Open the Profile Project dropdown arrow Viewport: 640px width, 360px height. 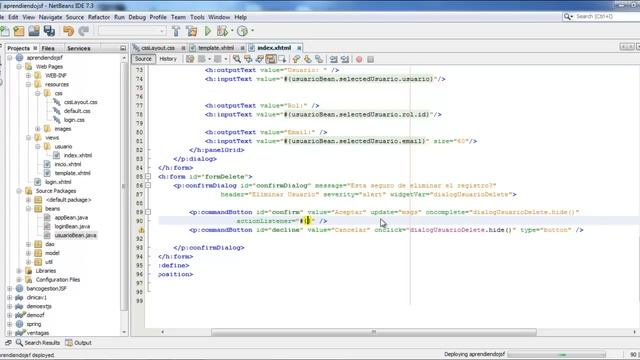[x=252, y=31]
